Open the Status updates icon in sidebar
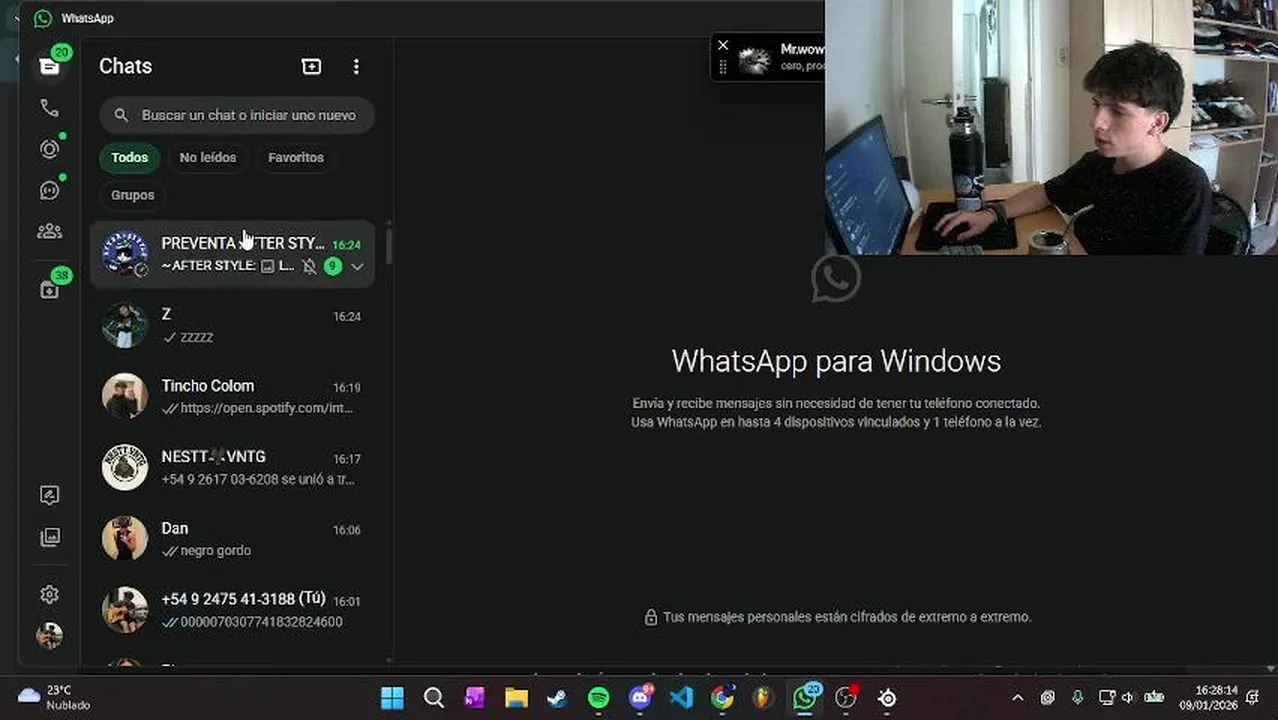The image size is (1278, 720). pos(49,149)
